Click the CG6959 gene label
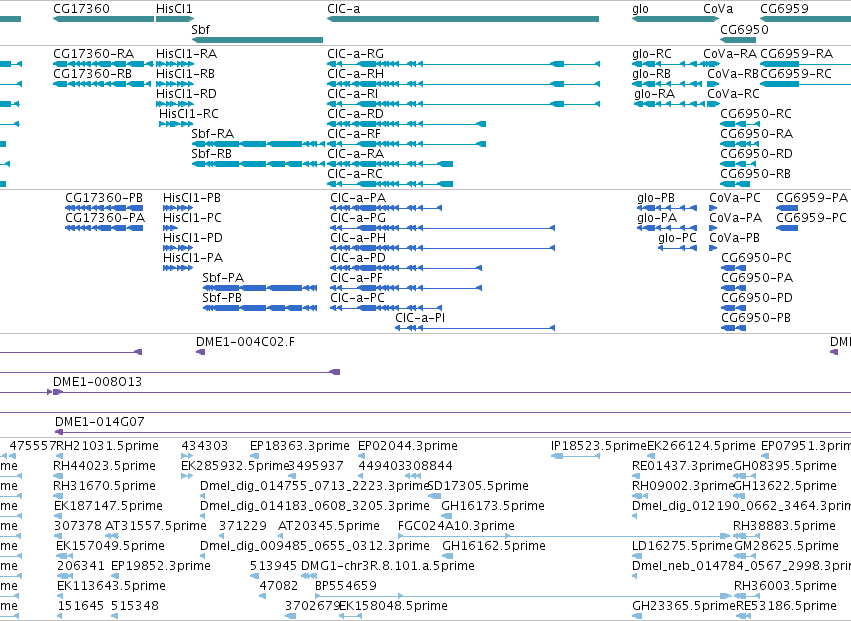The height and width of the screenshot is (621, 851). pos(784,9)
